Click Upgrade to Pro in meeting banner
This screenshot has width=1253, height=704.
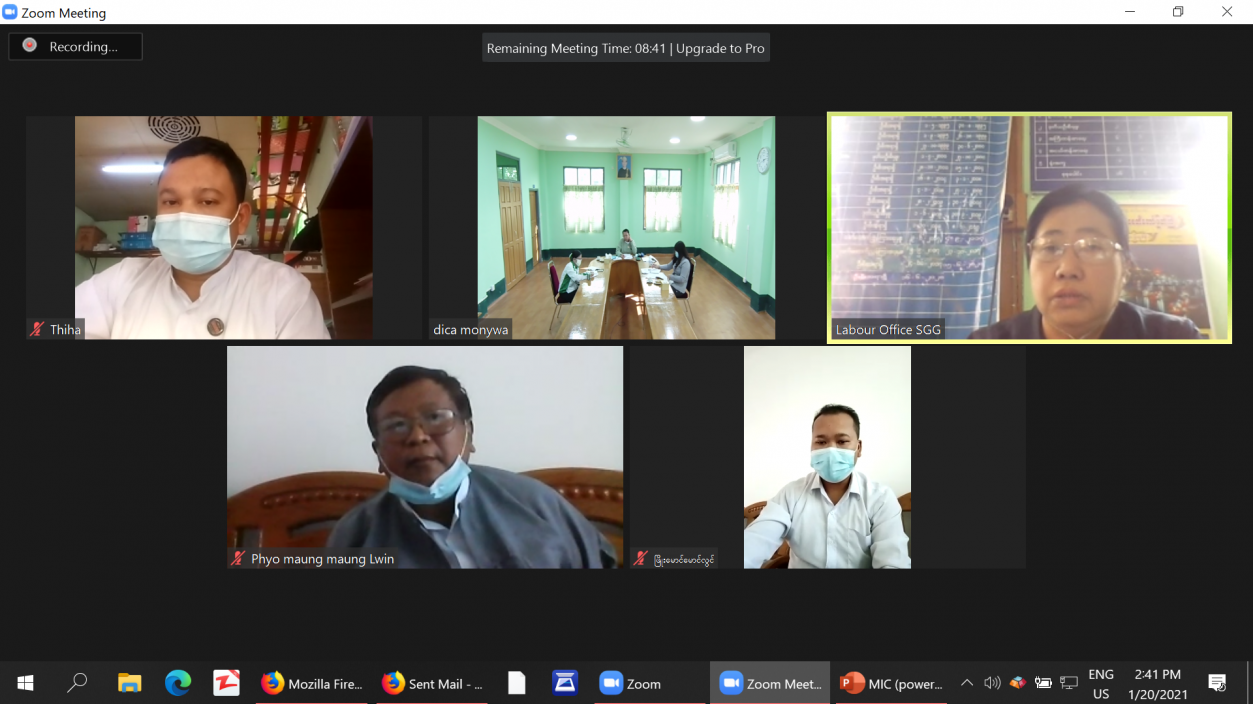[x=720, y=48]
